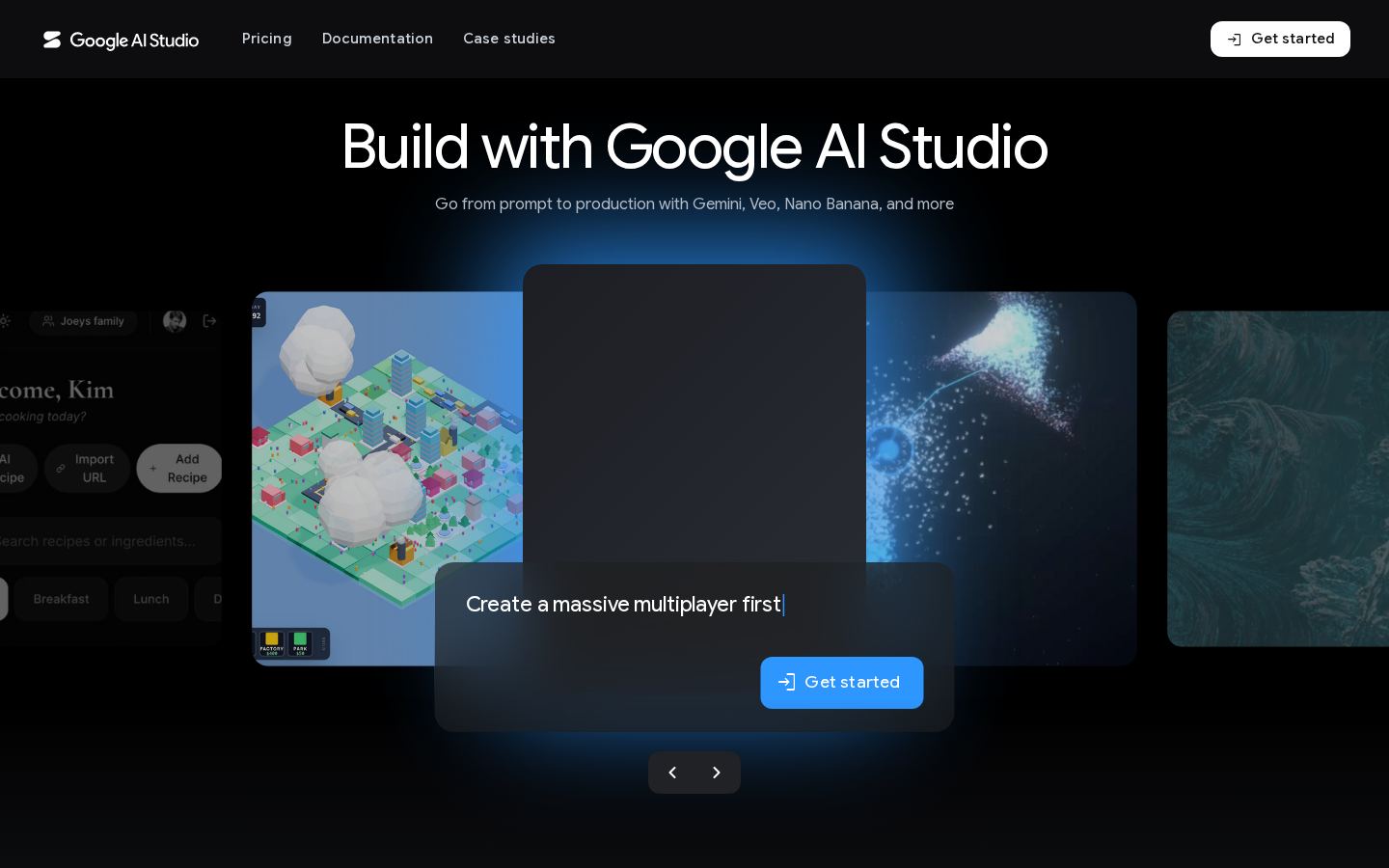This screenshot has height=868, width=1389.
Task: Click the Joeys family chip
Action: pyautogui.click(x=83, y=321)
